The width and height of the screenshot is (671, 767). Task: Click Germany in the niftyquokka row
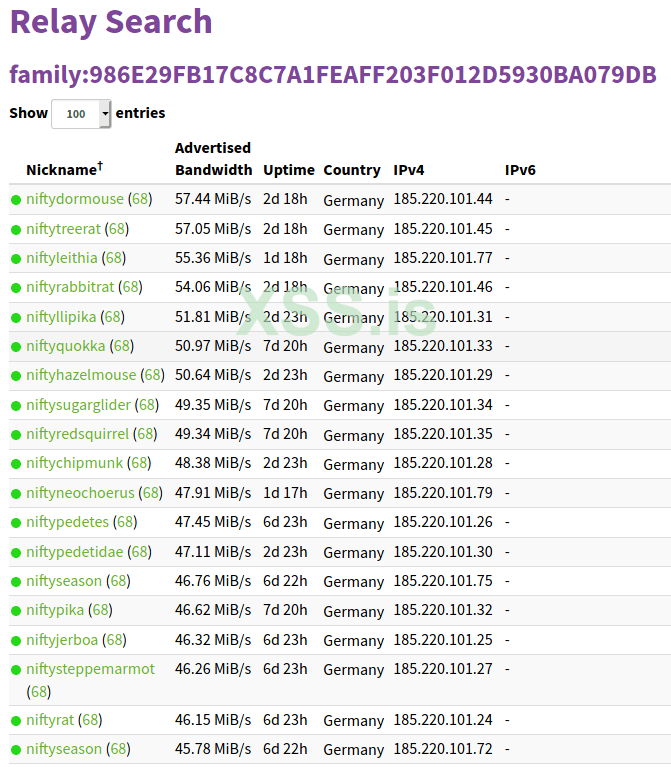click(354, 347)
